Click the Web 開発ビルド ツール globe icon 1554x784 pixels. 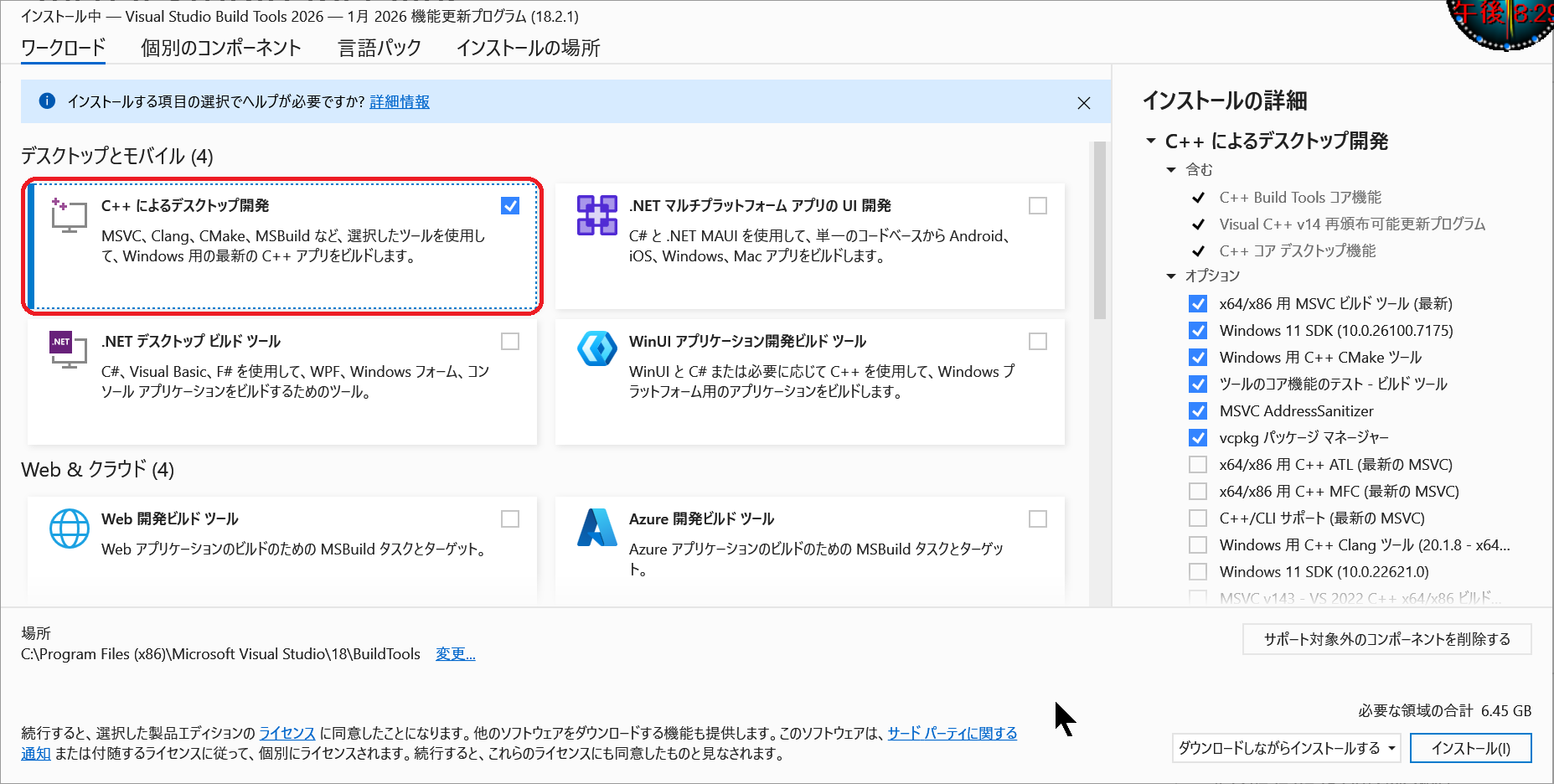70,529
